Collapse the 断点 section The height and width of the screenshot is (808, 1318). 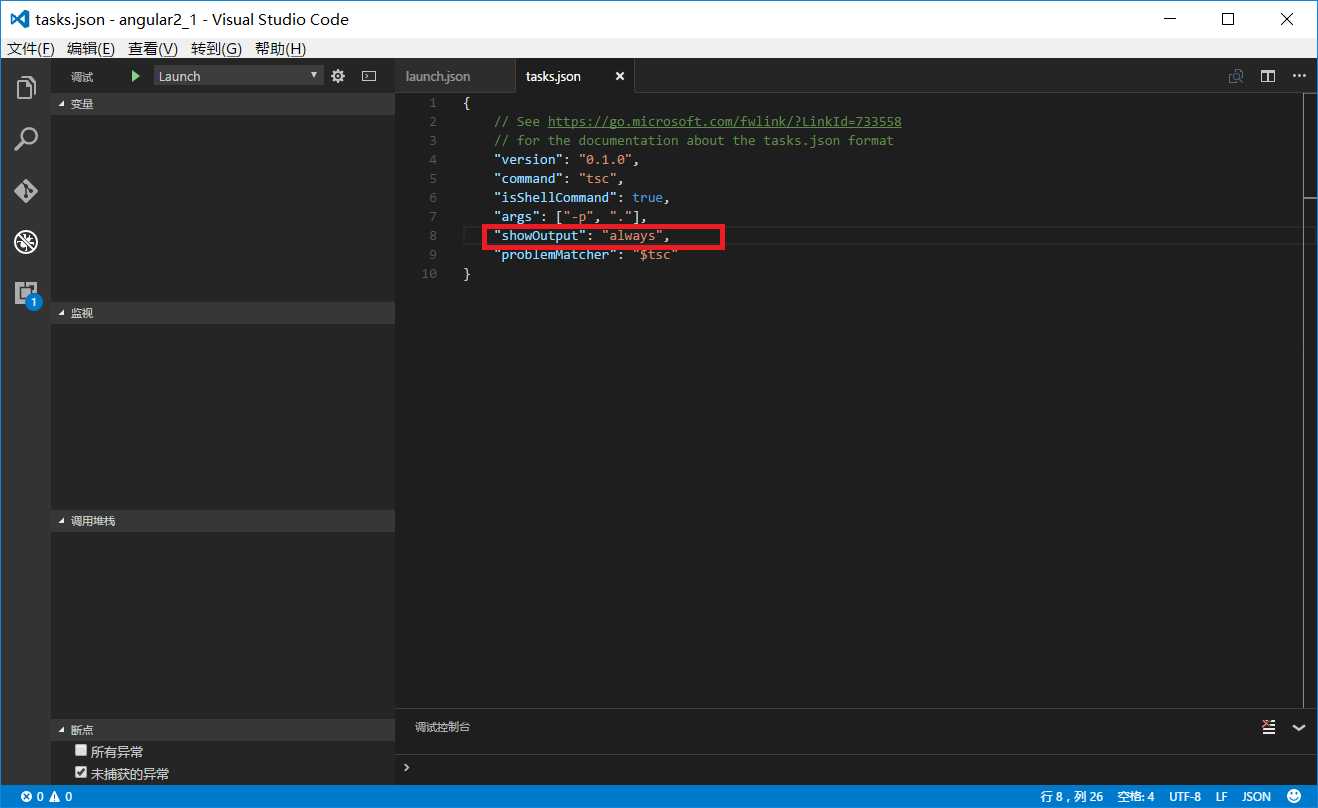(x=222, y=730)
